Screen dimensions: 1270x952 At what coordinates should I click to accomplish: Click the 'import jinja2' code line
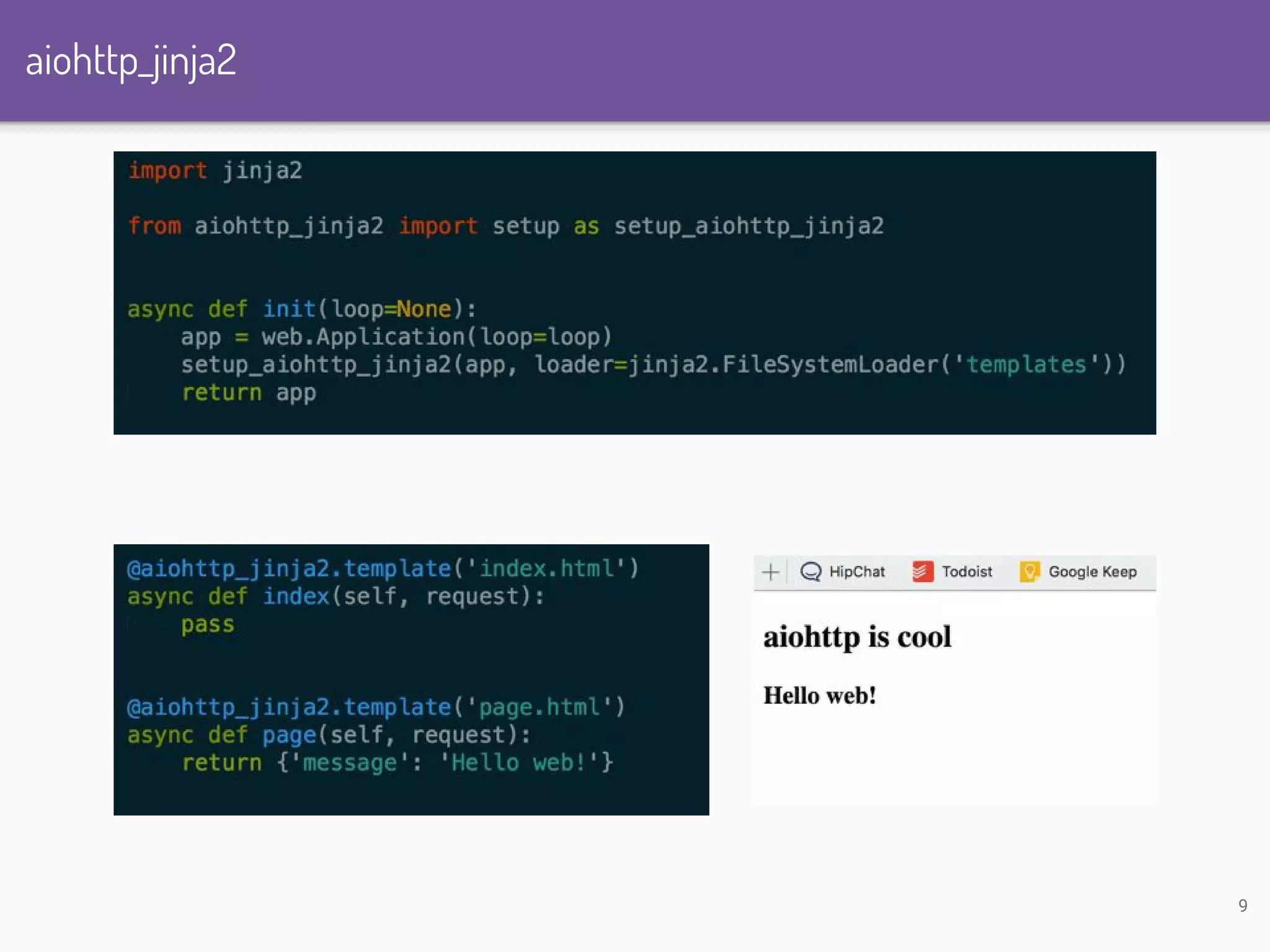[215, 170]
